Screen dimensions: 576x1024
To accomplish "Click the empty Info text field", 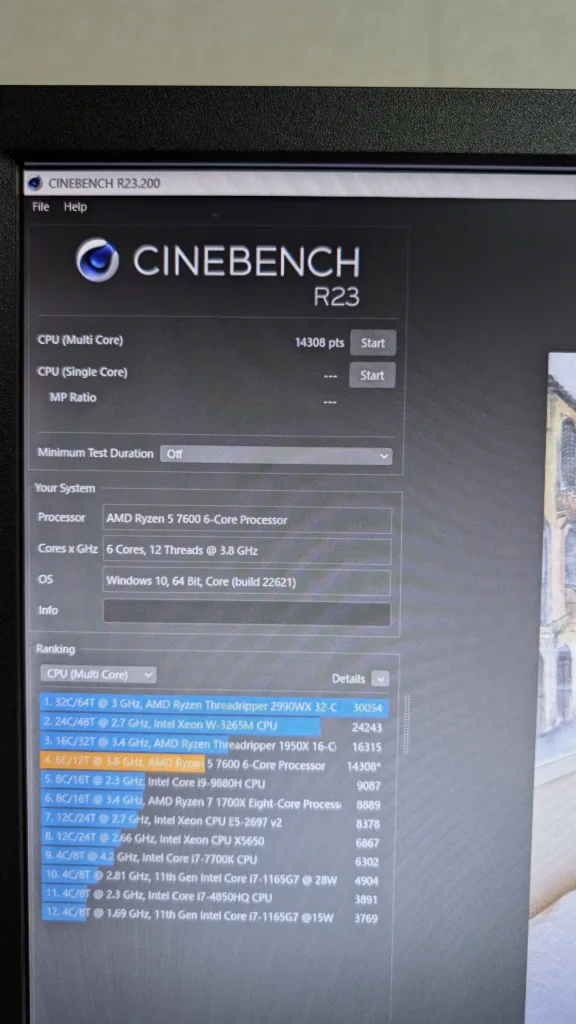I will click(247, 613).
